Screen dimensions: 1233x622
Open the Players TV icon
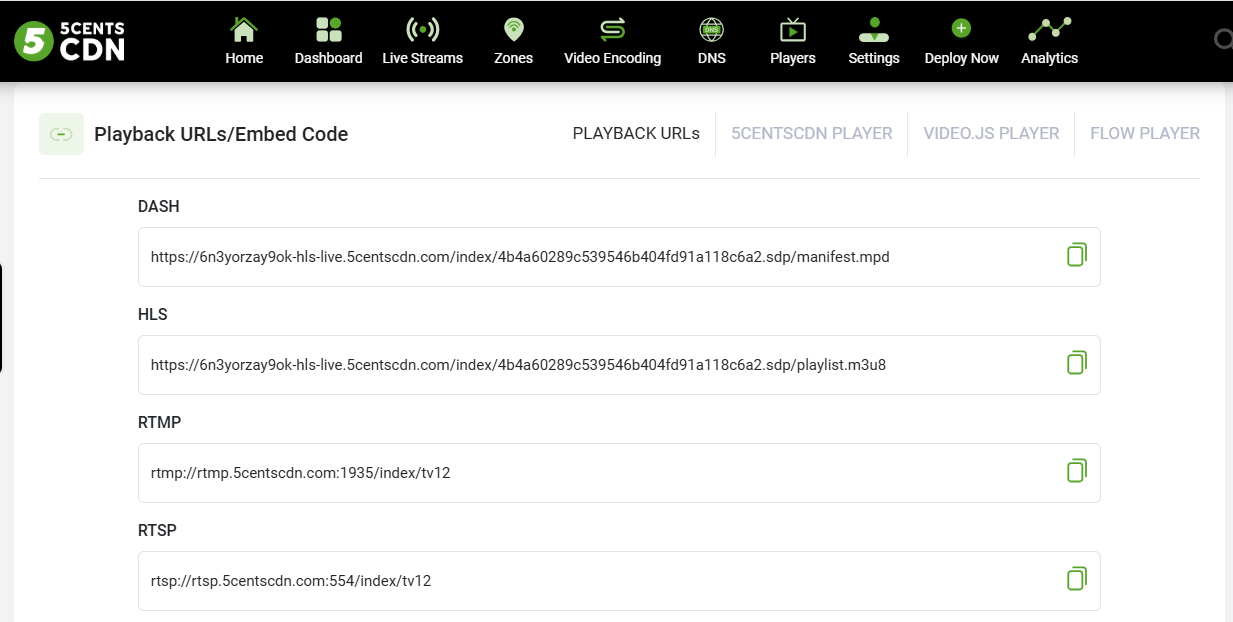point(793,29)
